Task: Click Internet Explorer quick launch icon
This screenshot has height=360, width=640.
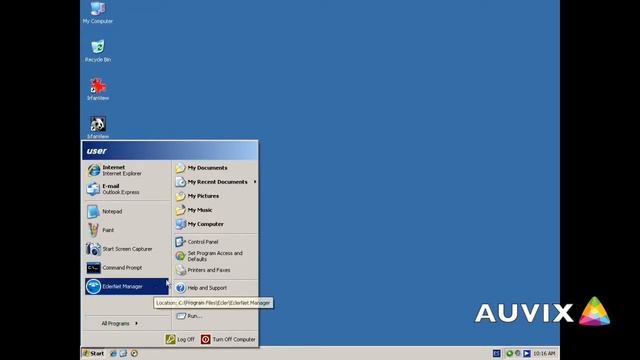Action: (113, 353)
